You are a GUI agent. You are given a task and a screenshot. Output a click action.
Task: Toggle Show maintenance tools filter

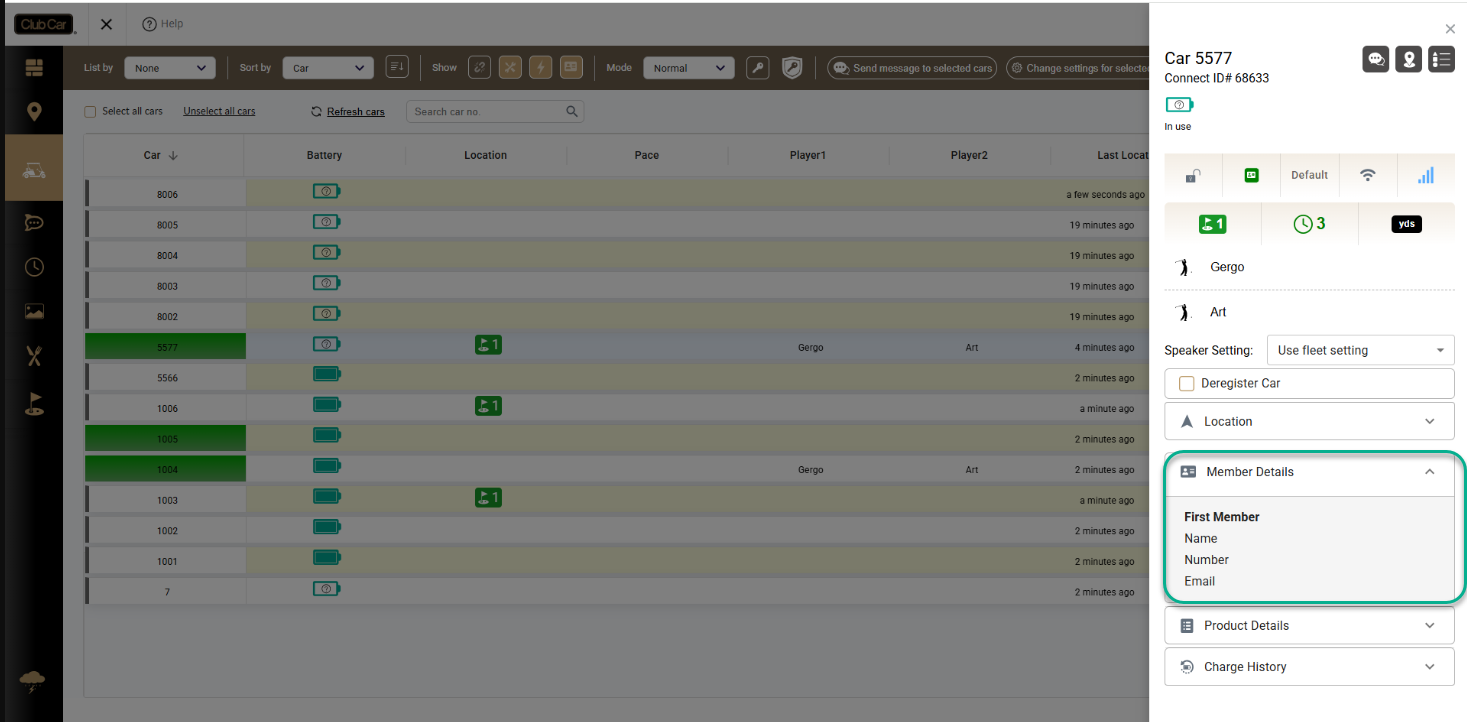coord(510,68)
